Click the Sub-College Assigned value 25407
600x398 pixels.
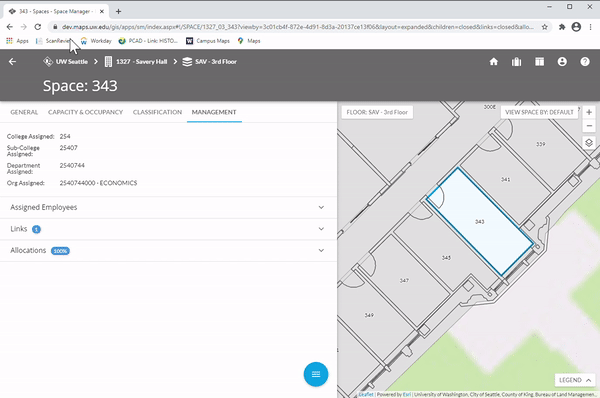[x=68, y=148]
